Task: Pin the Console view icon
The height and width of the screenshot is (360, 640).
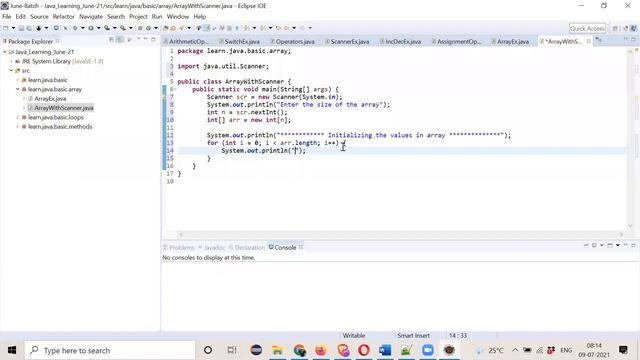Action: (x=587, y=245)
